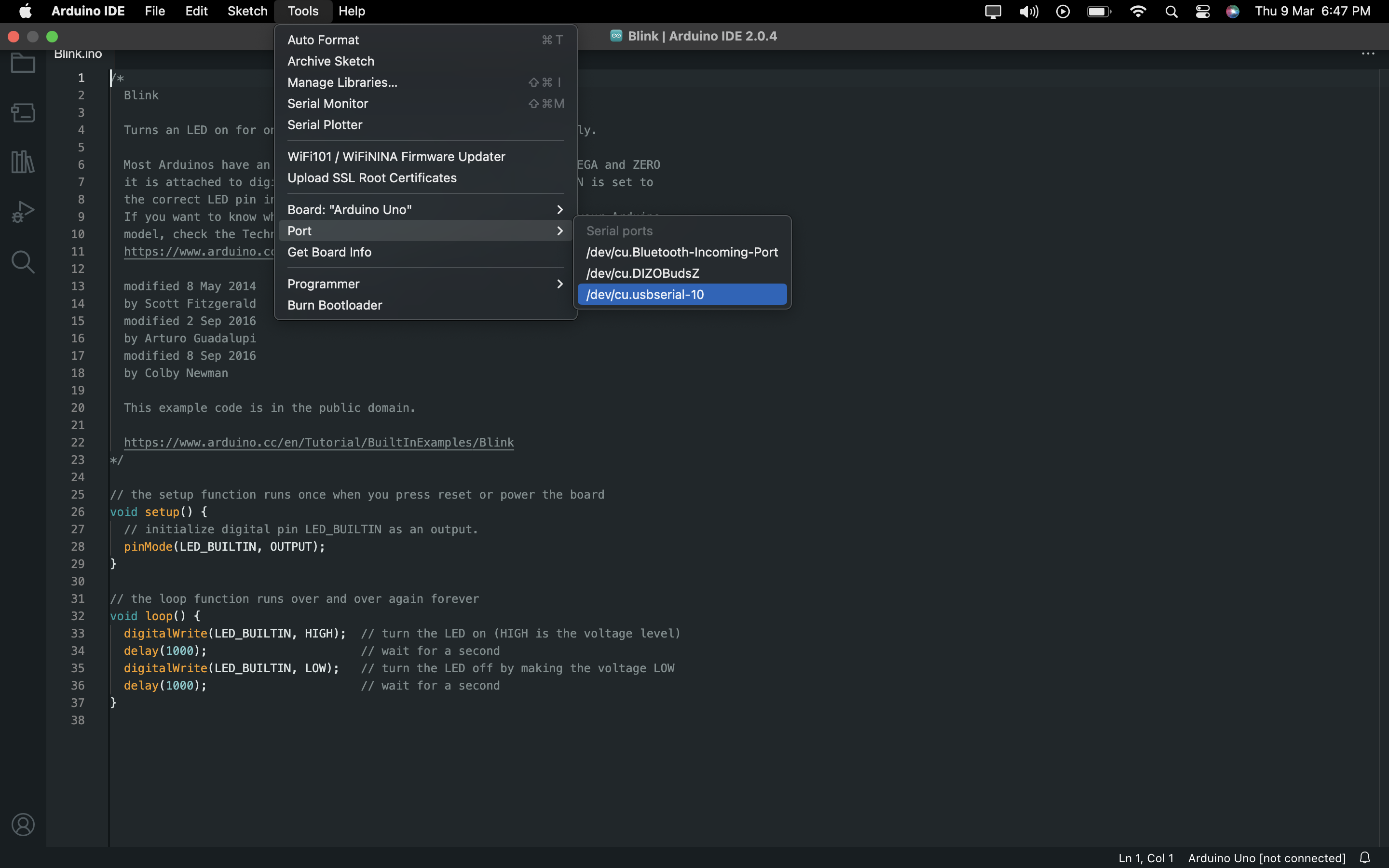Open the Library Manager sidebar icon
Viewport: 1389px width, 868px height.
coord(23,162)
